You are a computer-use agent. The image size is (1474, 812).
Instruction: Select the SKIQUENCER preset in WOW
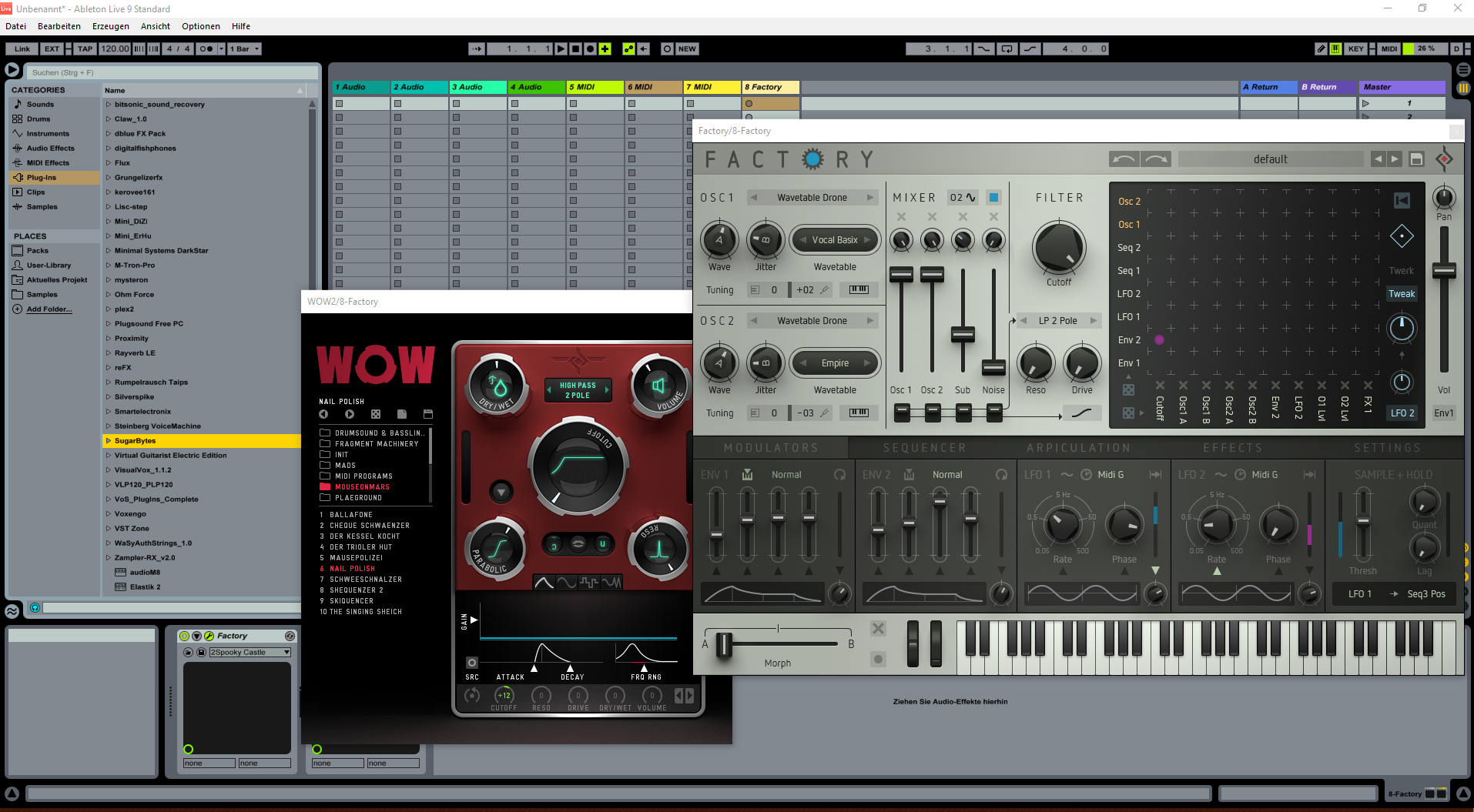pyautogui.click(x=351, y=601)
